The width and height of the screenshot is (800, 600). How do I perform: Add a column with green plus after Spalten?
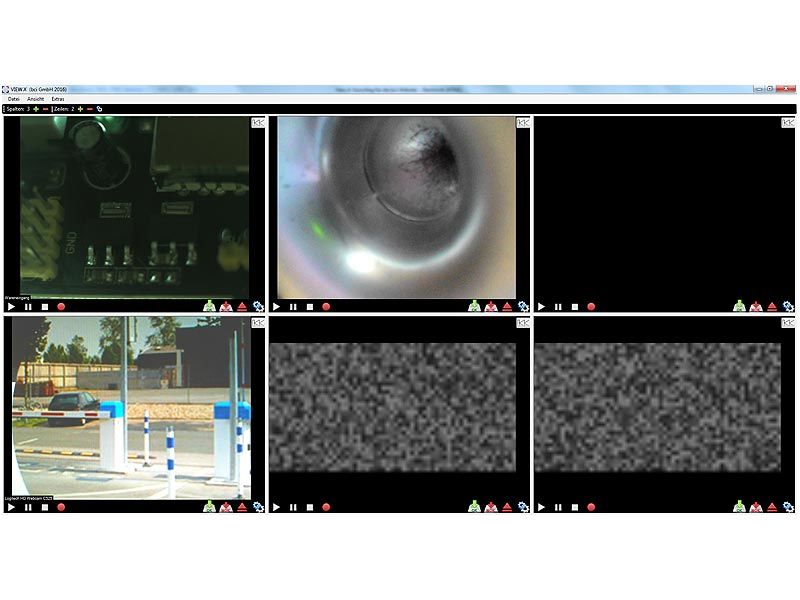click(x=37, y=108)
